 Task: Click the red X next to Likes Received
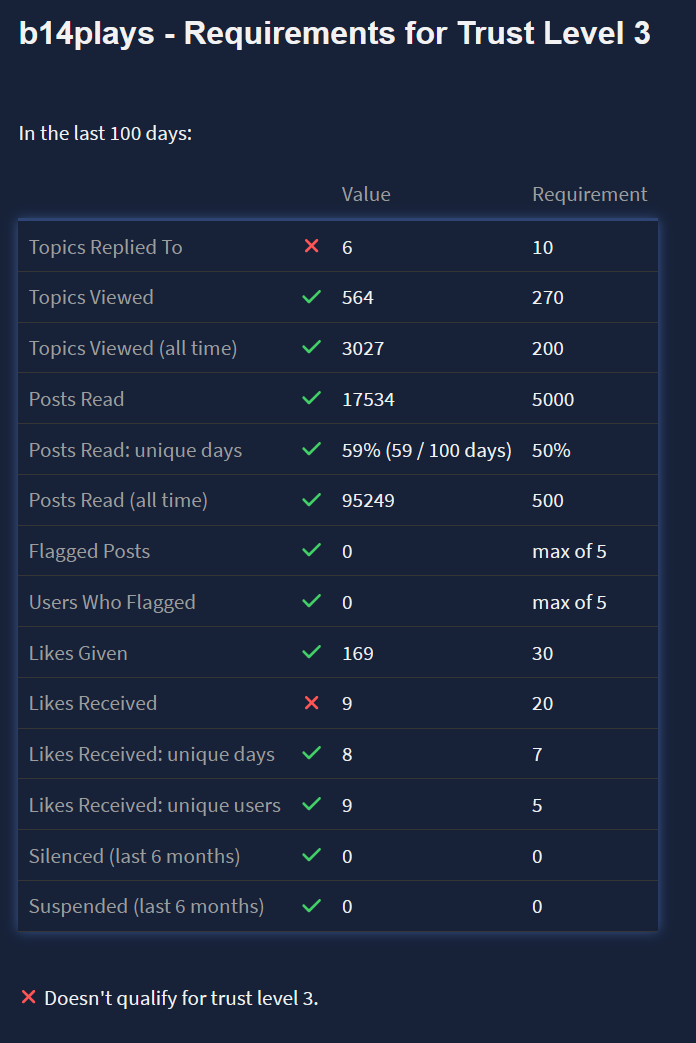click(311, 703)
